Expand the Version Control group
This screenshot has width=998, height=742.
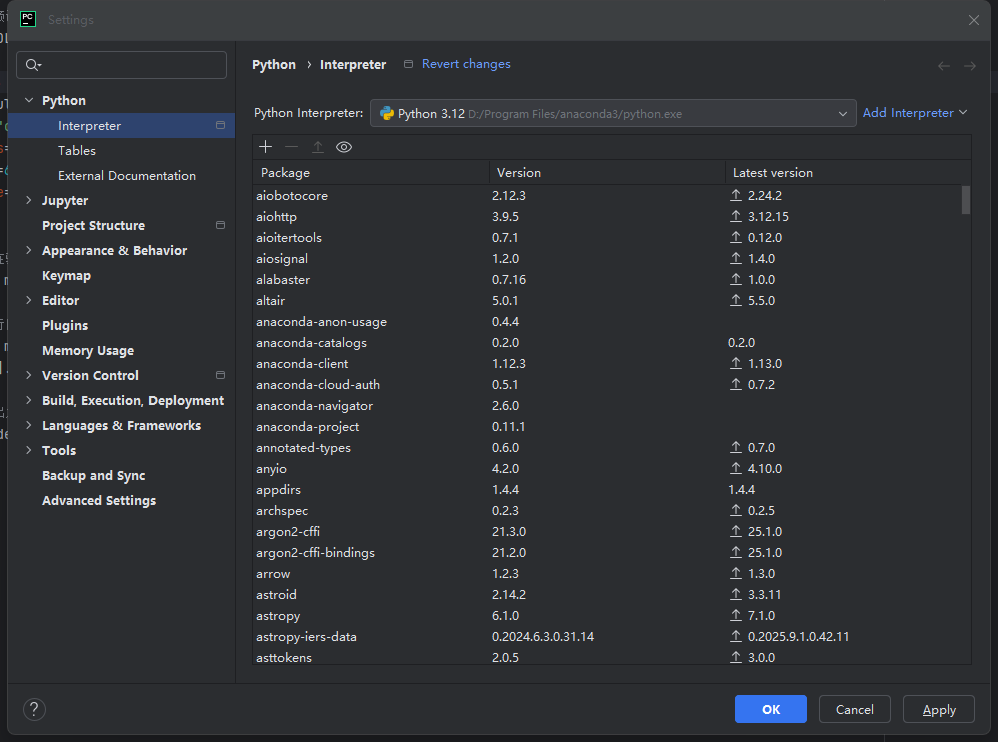29,375
